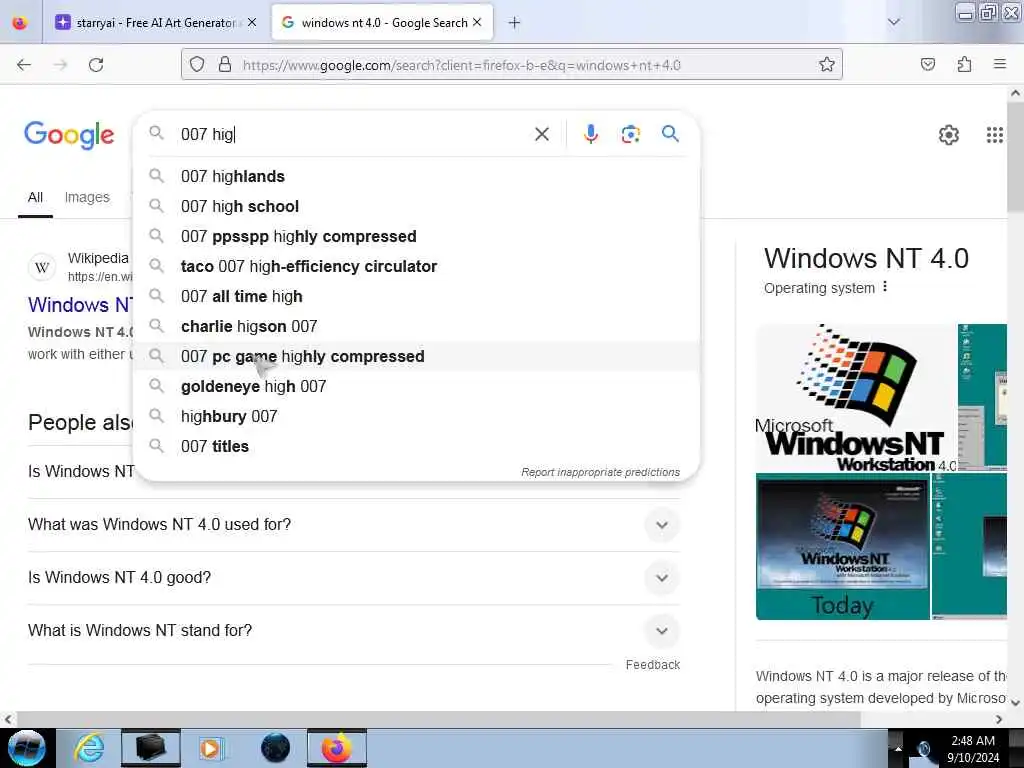This screenshot has height=768, width=1024.
Task: Open the Today Windows NT box thumbnail
Action: coord(842,547)
